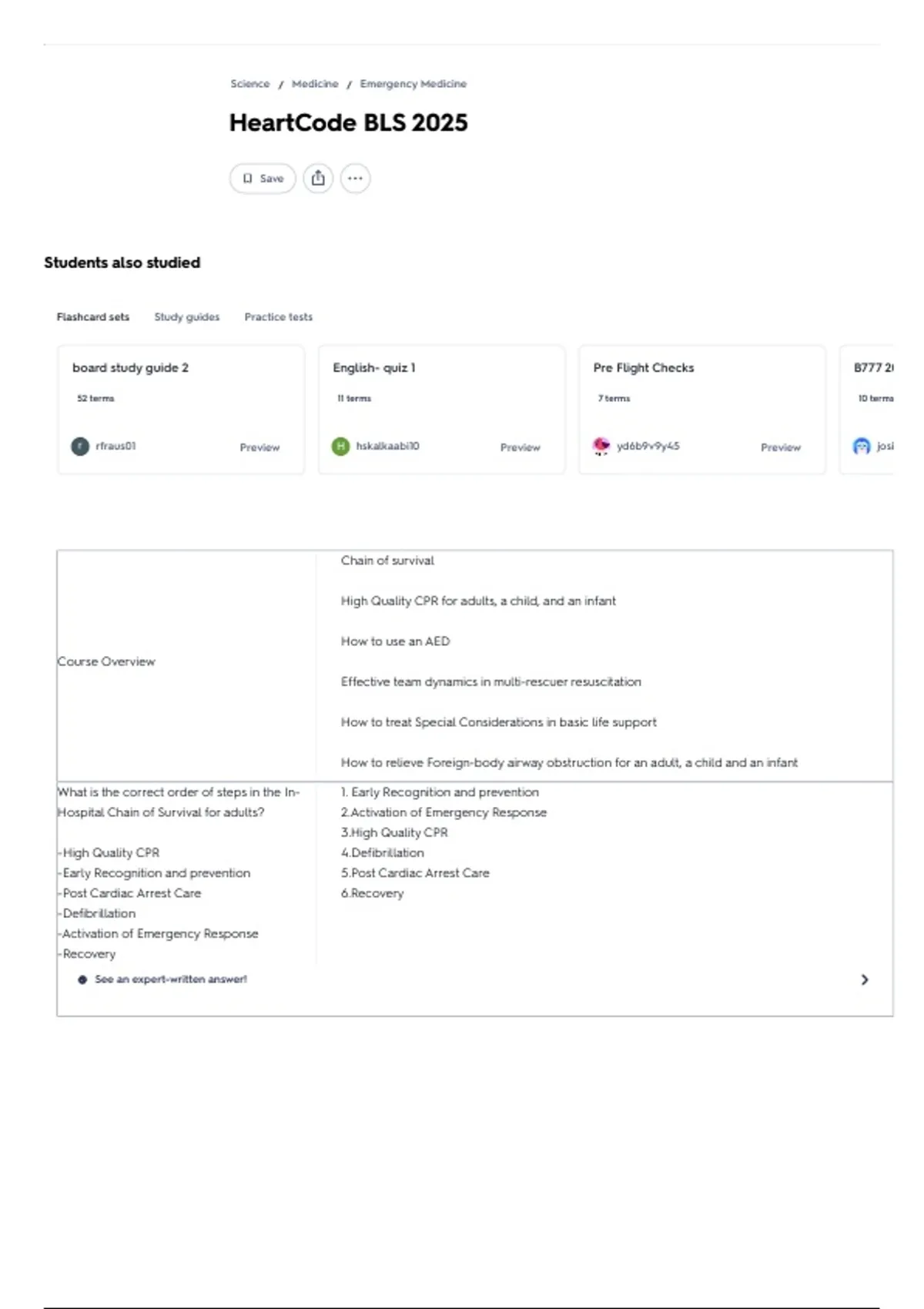Viewport: 924px width, 1309px height.
Task: Click the share icon button
Action: click(x=318, y=179)
